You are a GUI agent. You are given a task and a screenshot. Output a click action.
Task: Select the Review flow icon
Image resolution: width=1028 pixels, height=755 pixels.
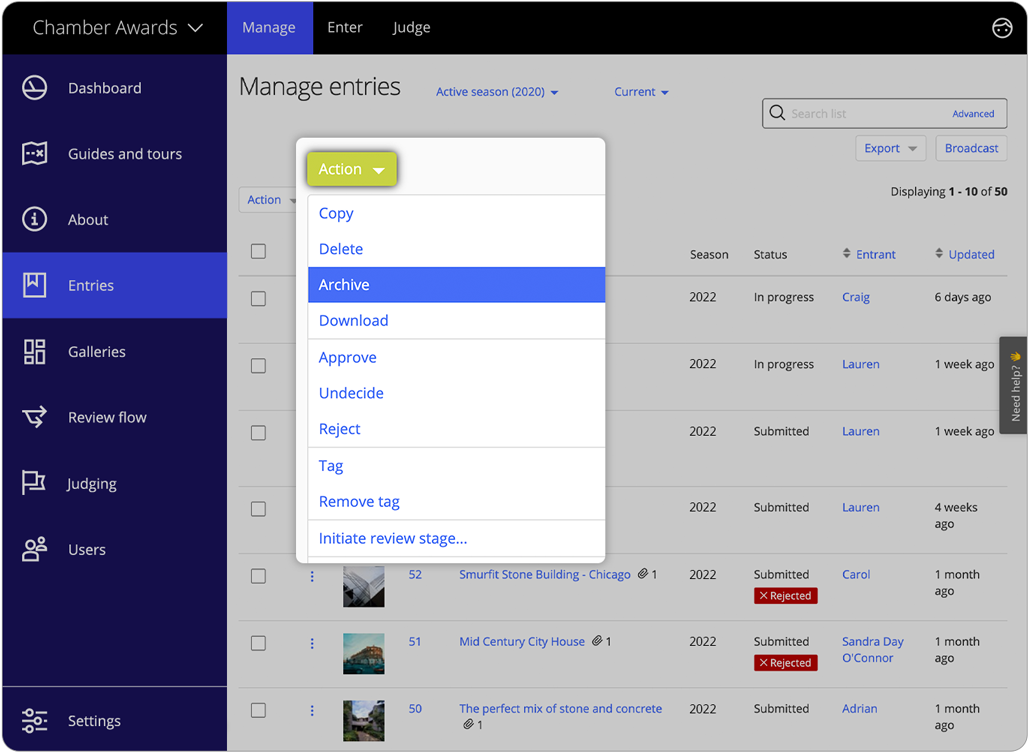click(33, 417)
